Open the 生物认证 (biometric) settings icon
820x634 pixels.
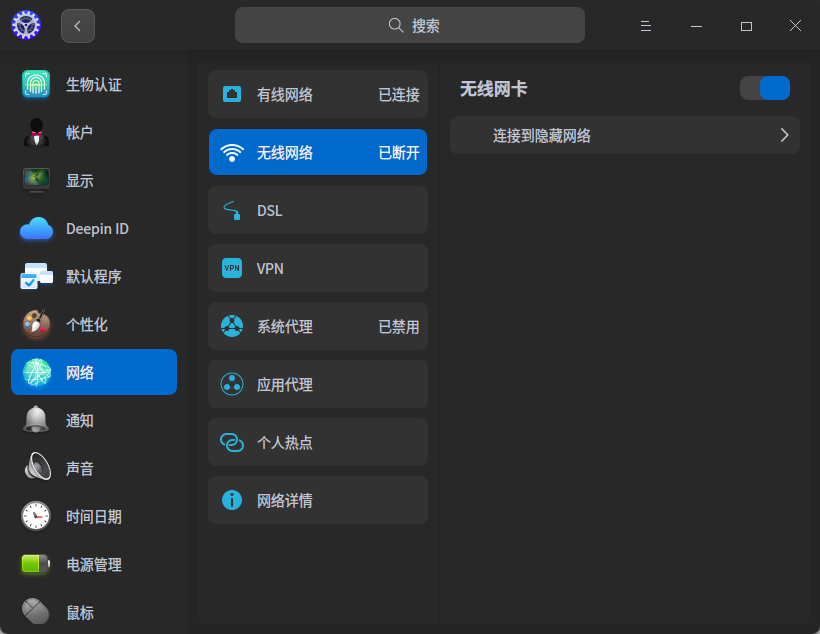pos(36,84)
